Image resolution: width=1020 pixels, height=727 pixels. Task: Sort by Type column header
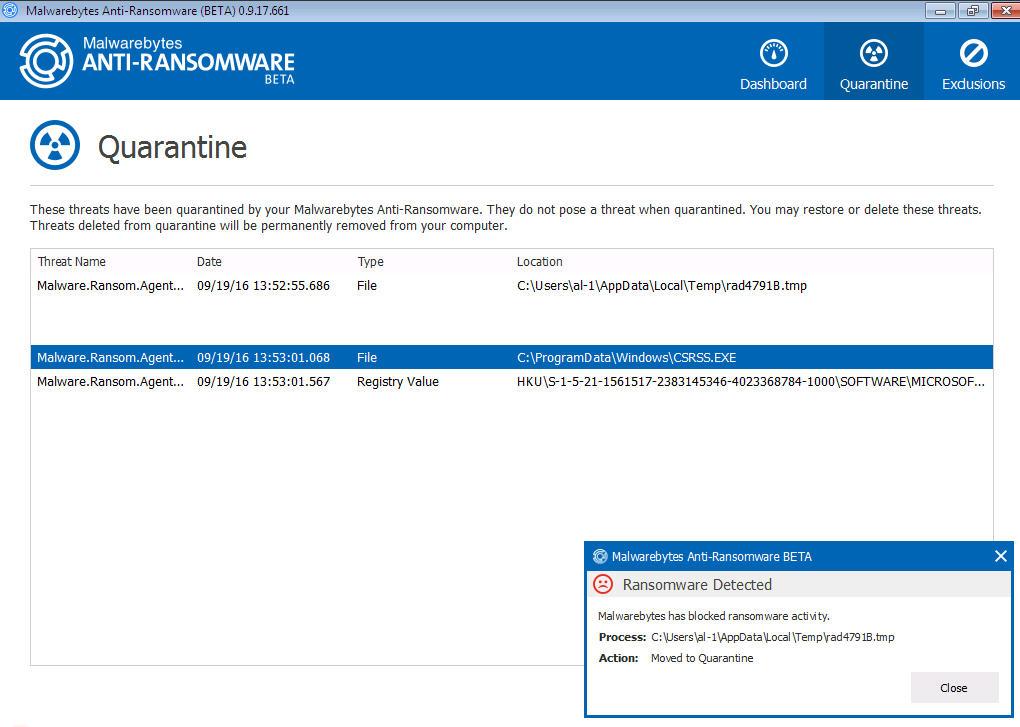click(x=371, y=261)
